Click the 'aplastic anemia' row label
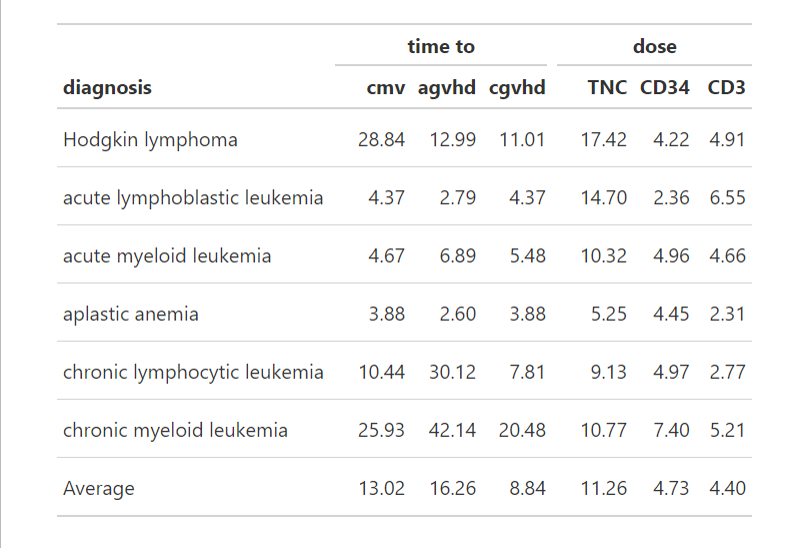Viewport: 804px width, 548px height. pos(131,314)
